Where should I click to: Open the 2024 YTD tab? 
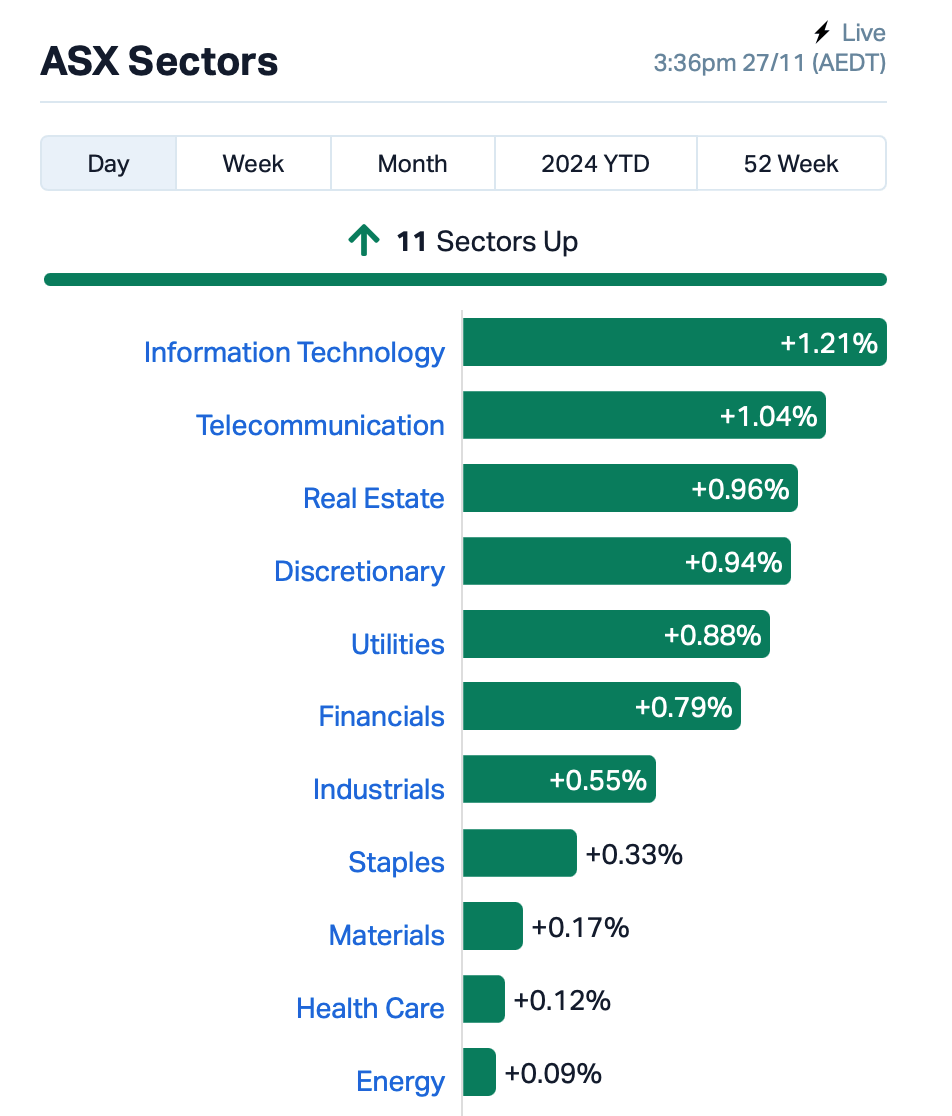pos(596,164)
